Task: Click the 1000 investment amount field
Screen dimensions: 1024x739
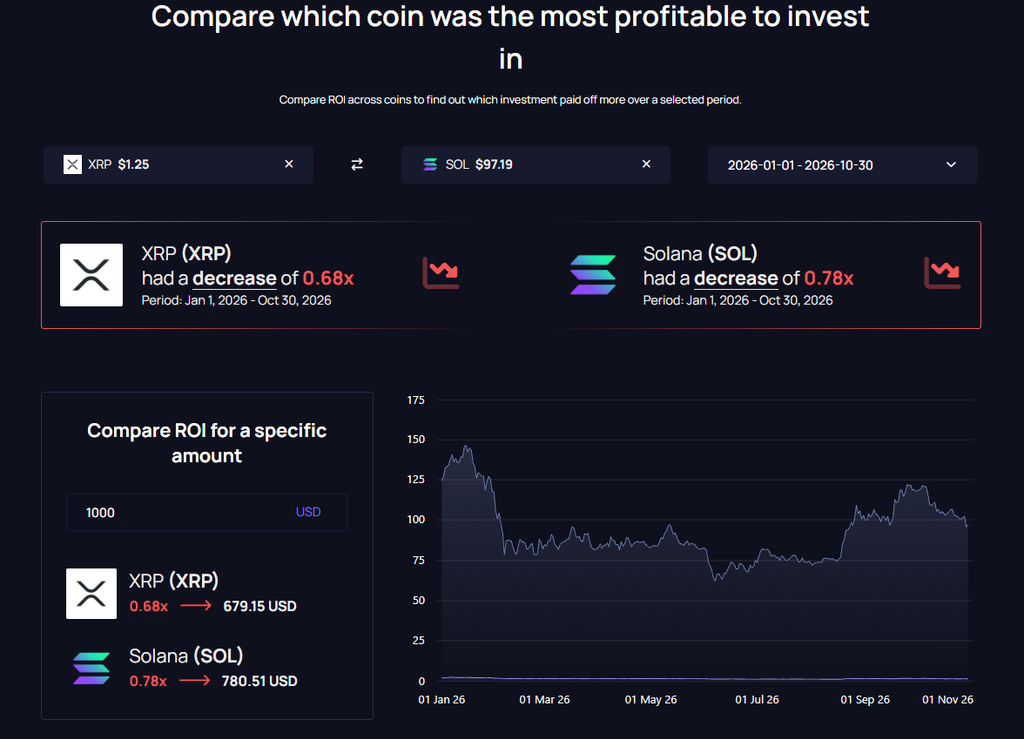Action: [x=206, y=512]
